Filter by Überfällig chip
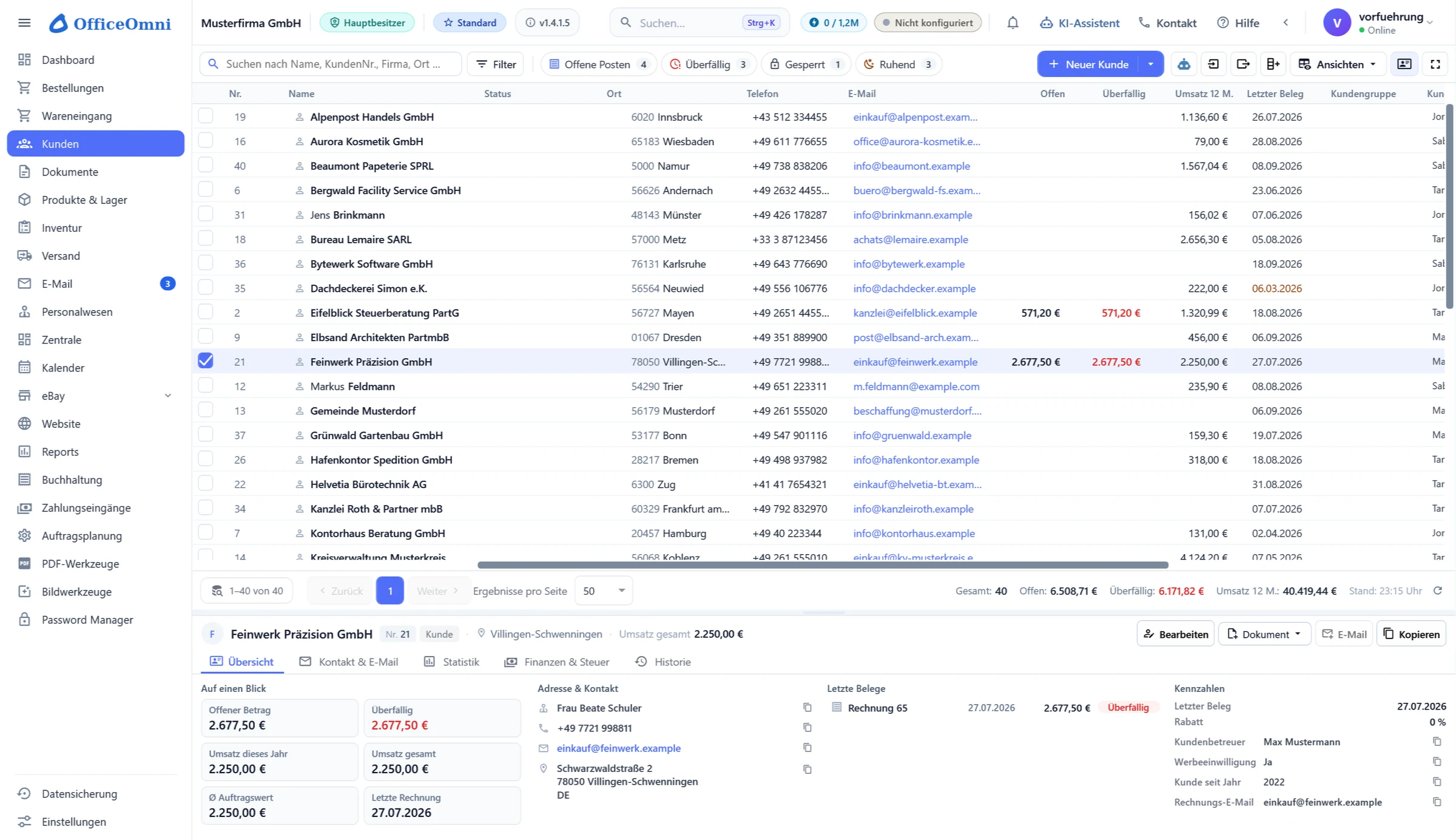This screenshot has width=1456, height=840. pyautogui.click(x=709, y=64)
